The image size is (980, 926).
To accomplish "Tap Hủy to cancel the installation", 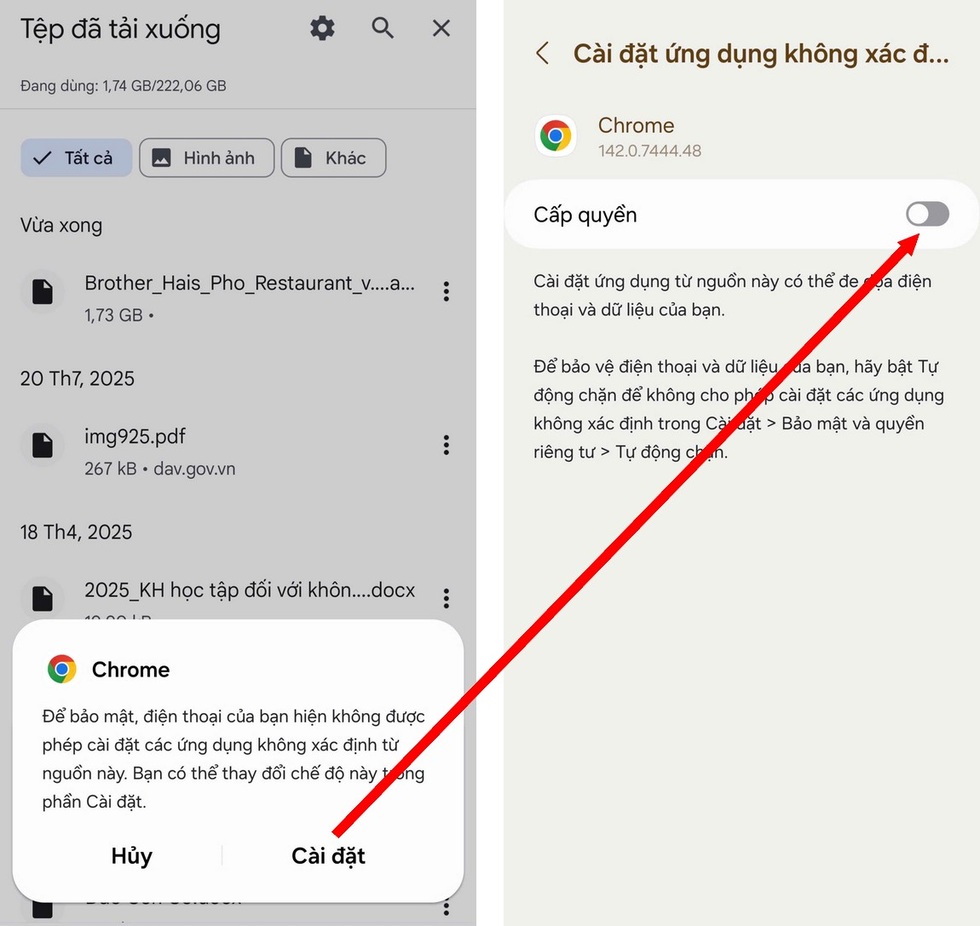I will (x=131, y=856).
